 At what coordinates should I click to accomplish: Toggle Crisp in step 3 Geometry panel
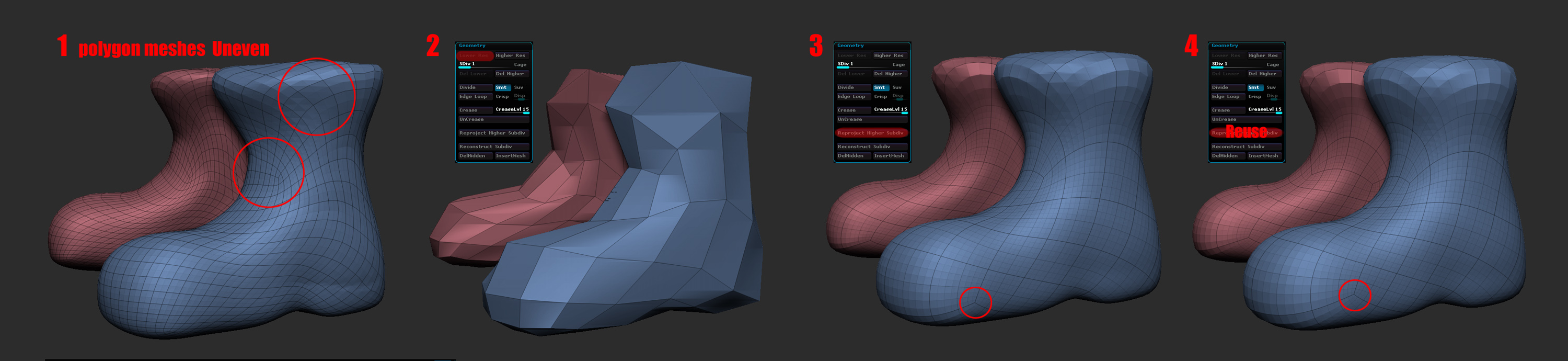[881, 96]
